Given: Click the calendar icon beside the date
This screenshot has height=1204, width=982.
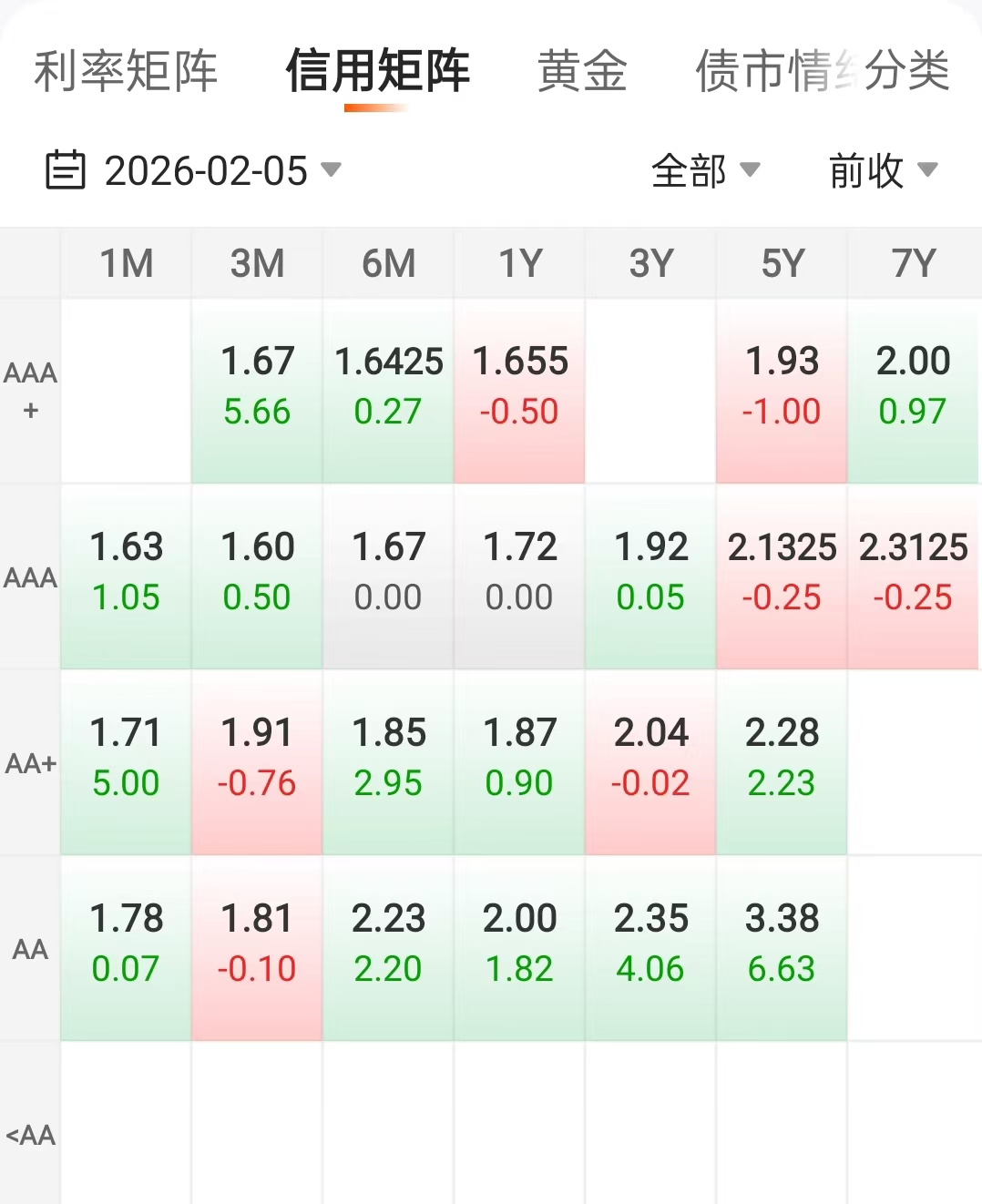Looking at the screenshot, I should tap(66, 170).
